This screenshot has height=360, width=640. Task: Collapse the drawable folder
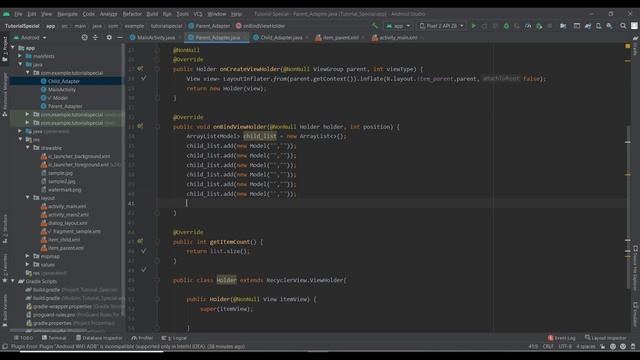[28, 148]
